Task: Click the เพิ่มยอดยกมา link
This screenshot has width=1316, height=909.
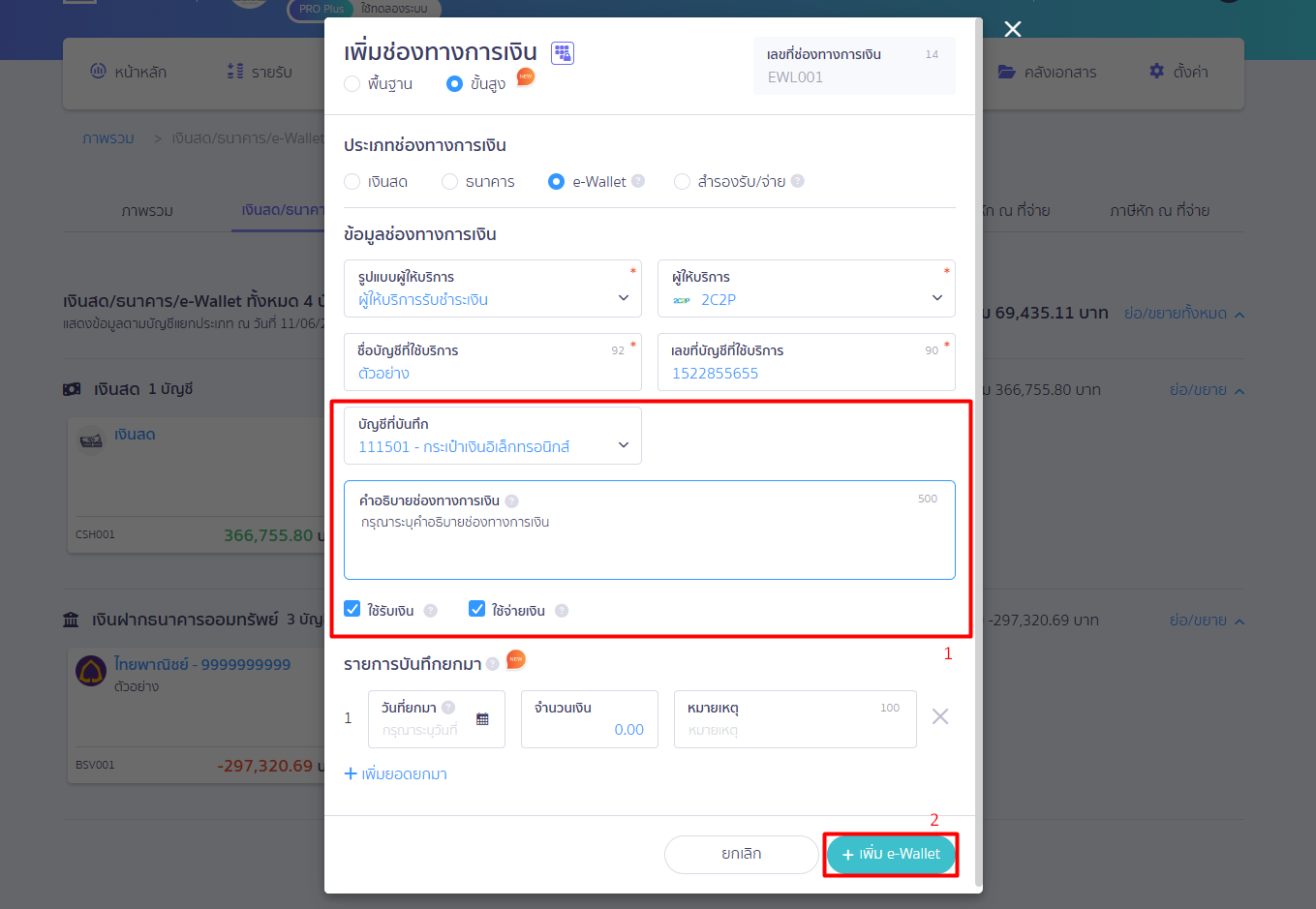Action: (x=396, y=774)
